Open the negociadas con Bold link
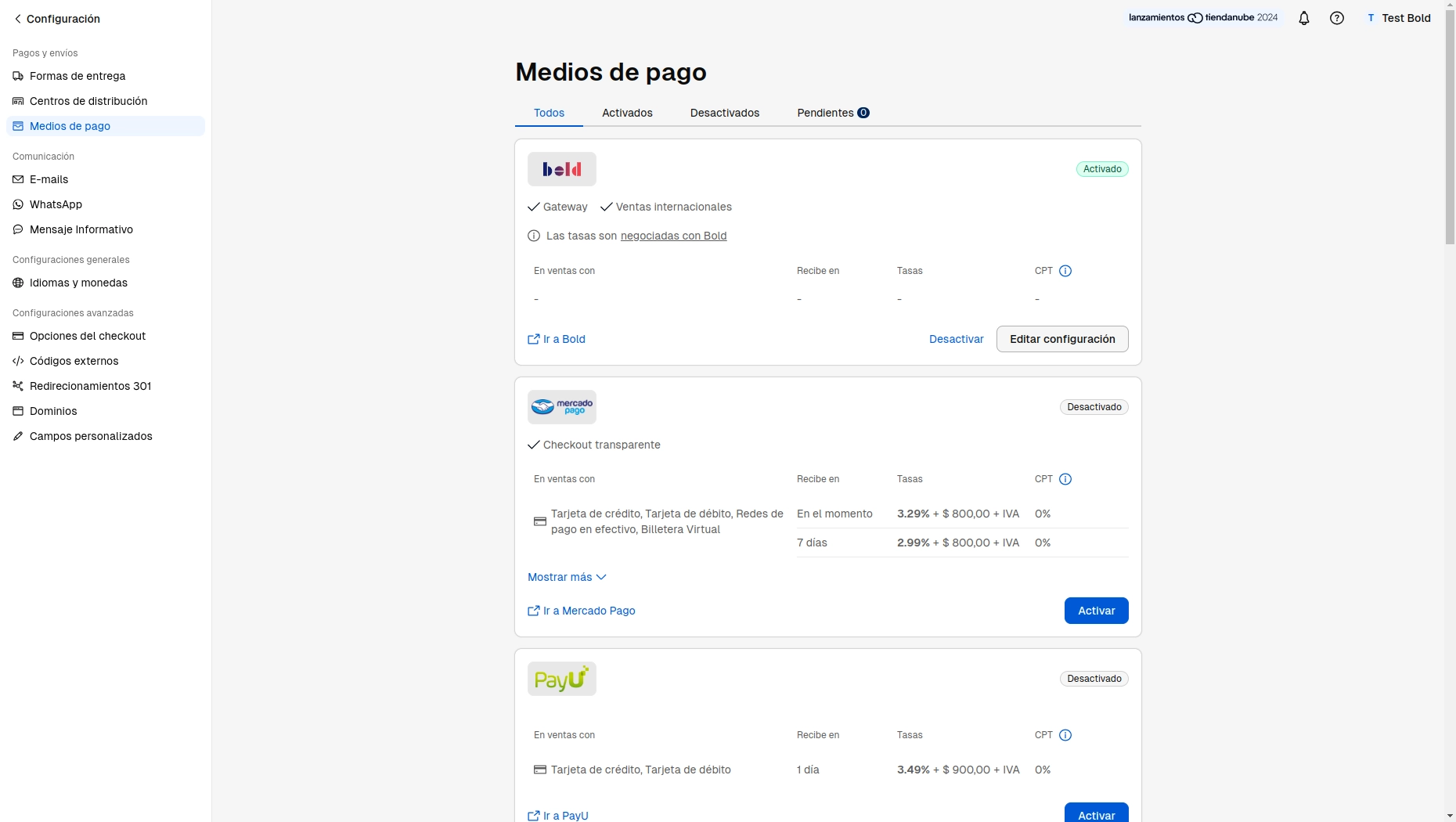Image resolution: width=1456 pixels, height=822 pixels. (673, 236)
